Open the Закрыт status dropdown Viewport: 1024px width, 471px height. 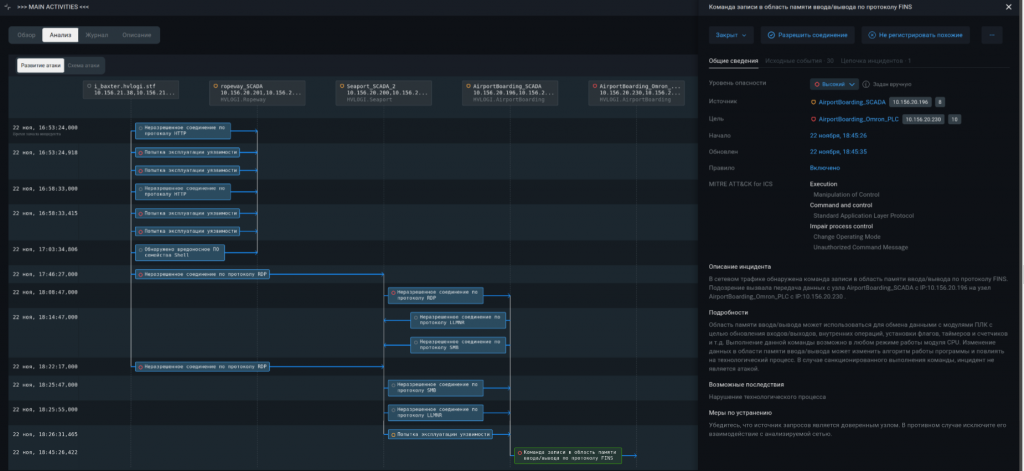tap(732, 35)
